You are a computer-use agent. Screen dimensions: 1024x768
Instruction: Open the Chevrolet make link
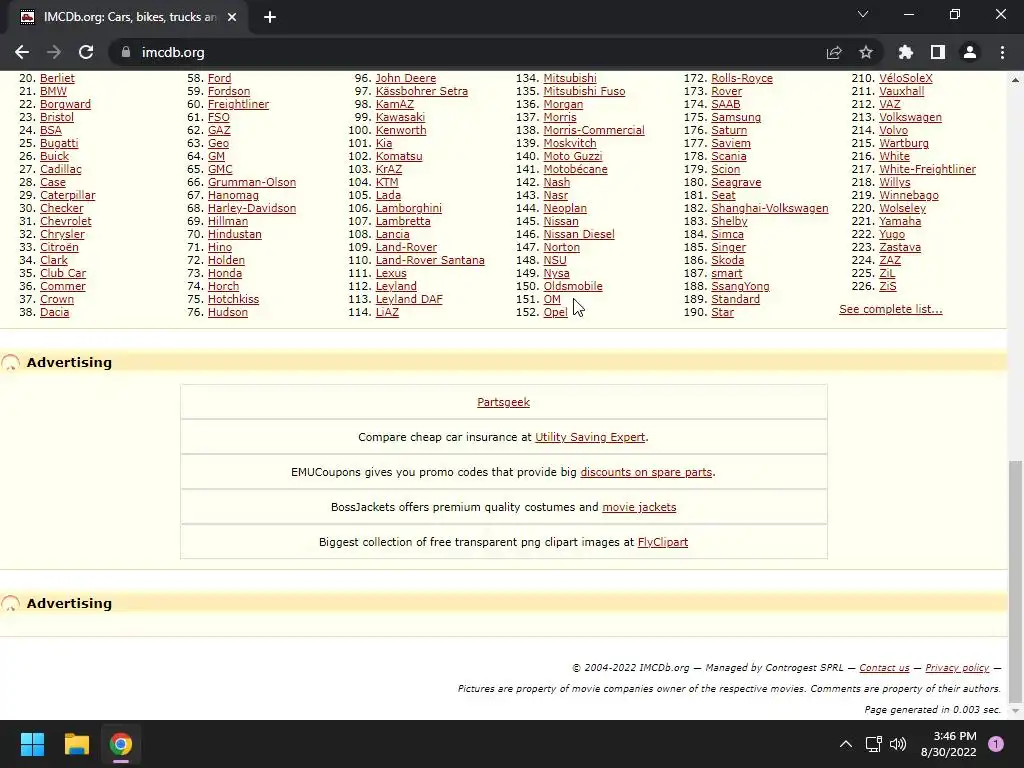66,221
